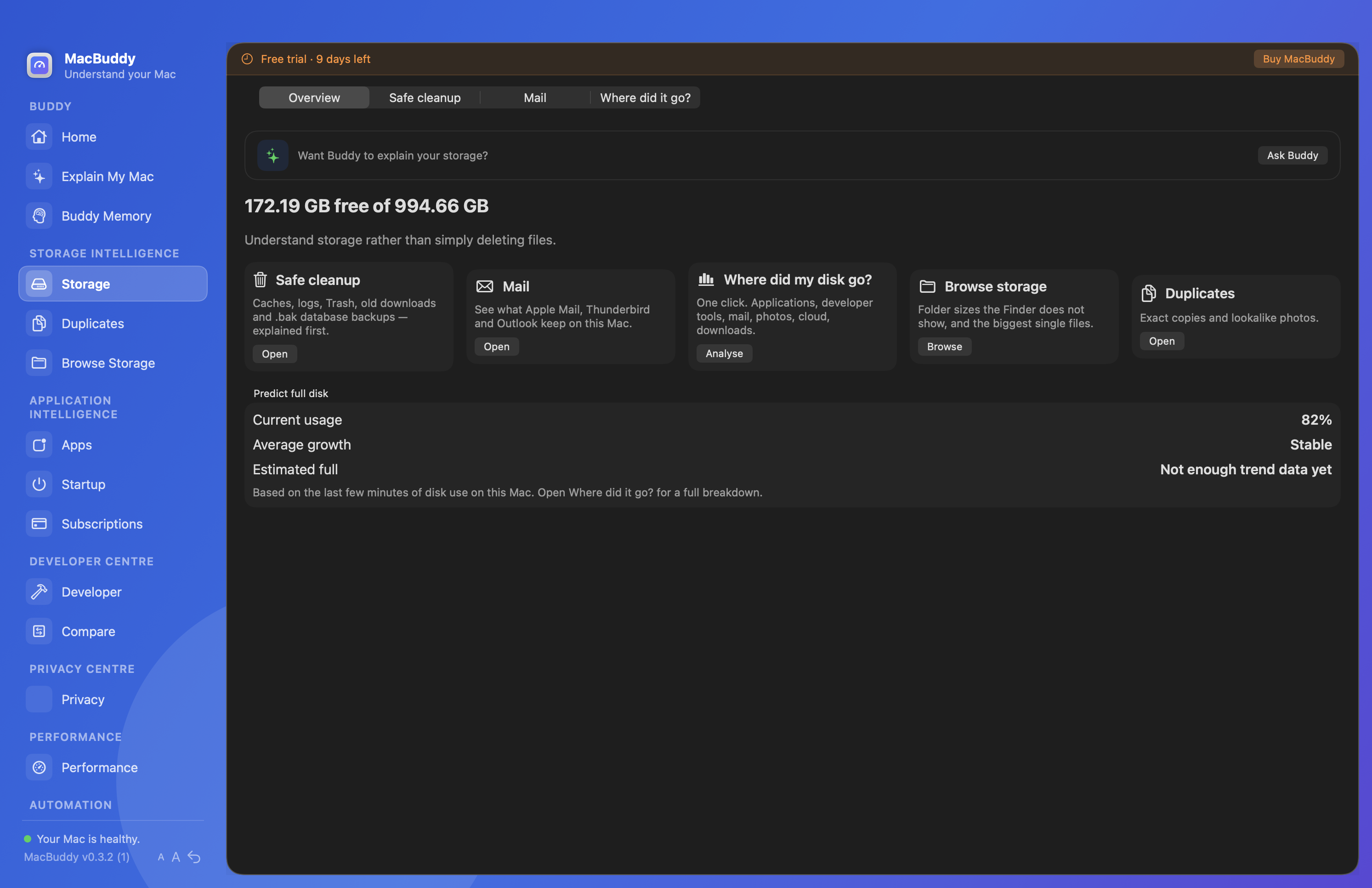This screenshot has height=888, width=1372.
Task: Click the "AUTOMATION" section header
Action: (71, 805)
